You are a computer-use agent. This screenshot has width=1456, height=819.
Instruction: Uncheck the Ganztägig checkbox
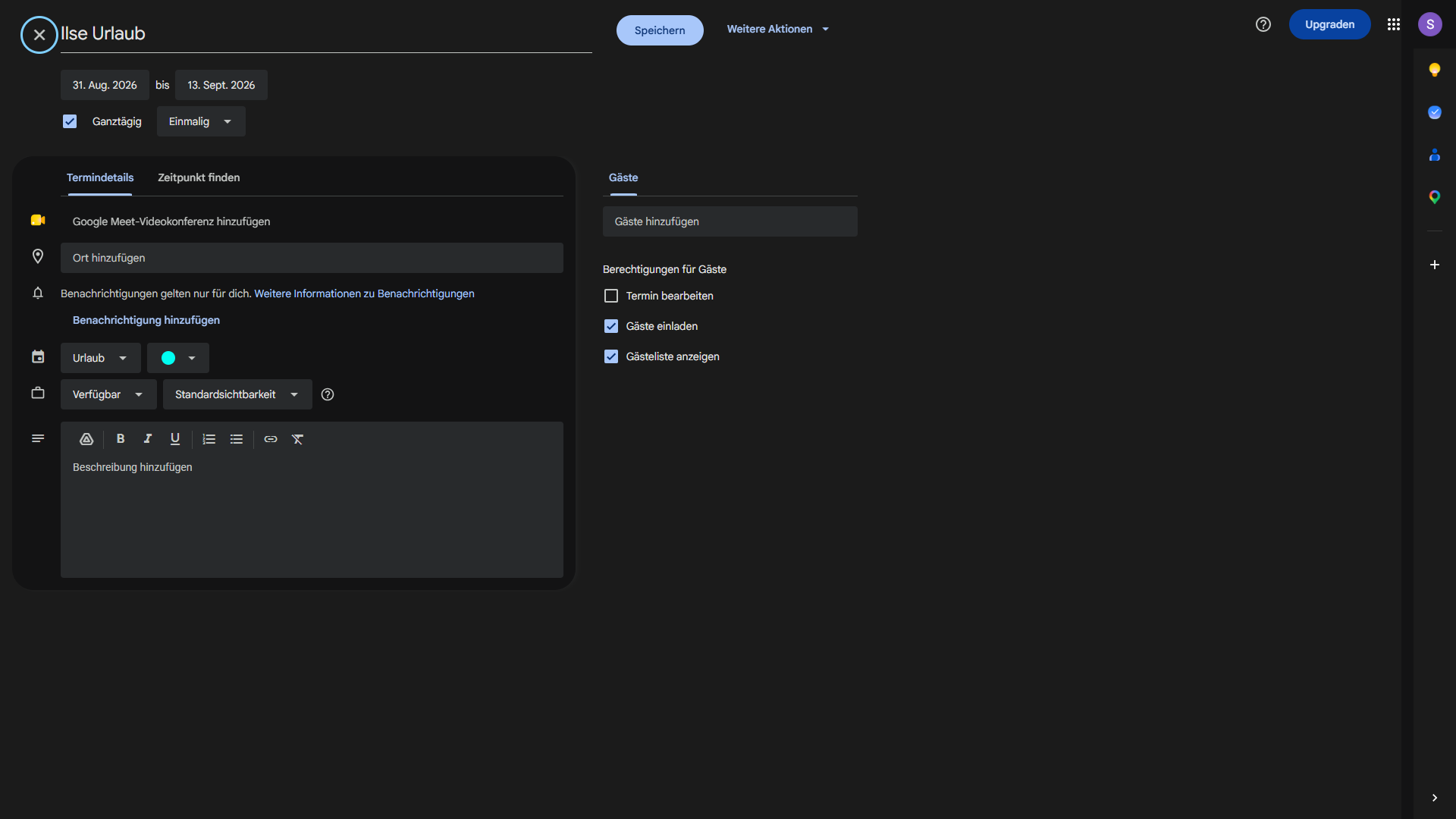70,121
